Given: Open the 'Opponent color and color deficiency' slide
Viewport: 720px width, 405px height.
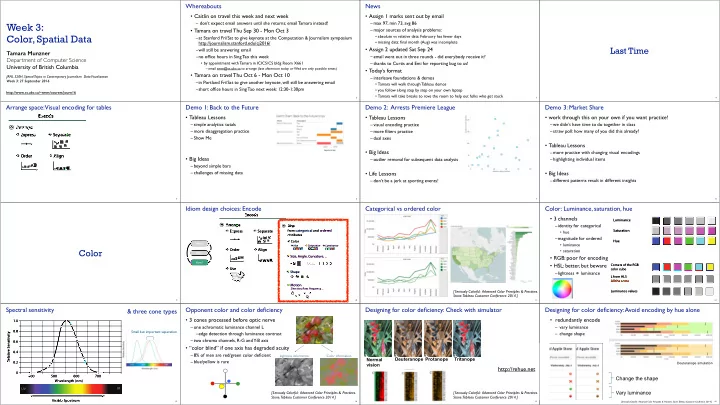Looking at the screenshot, I should coord(270,354).
